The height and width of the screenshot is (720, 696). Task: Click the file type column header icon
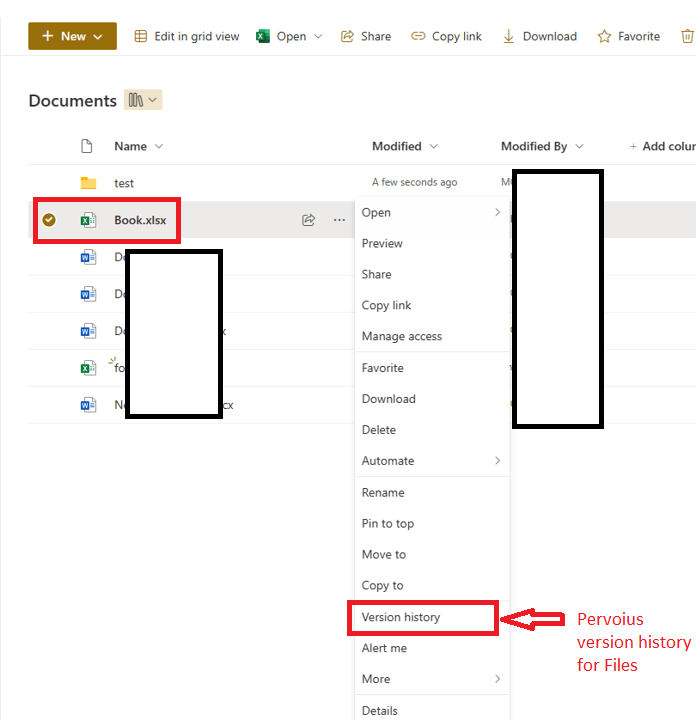(86, 146)
